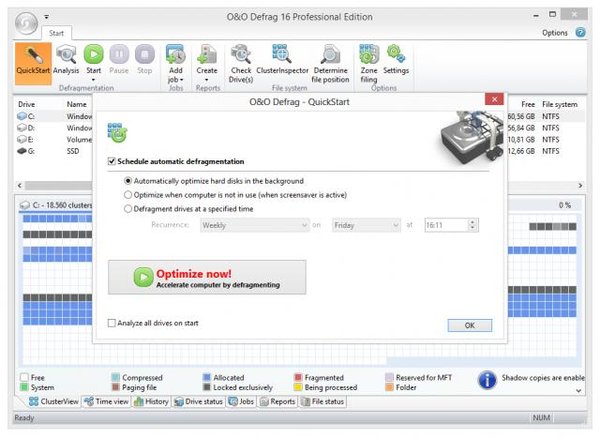Click the O&O application orb button
This screenshot has height=438, width=600.
[26, 23]
